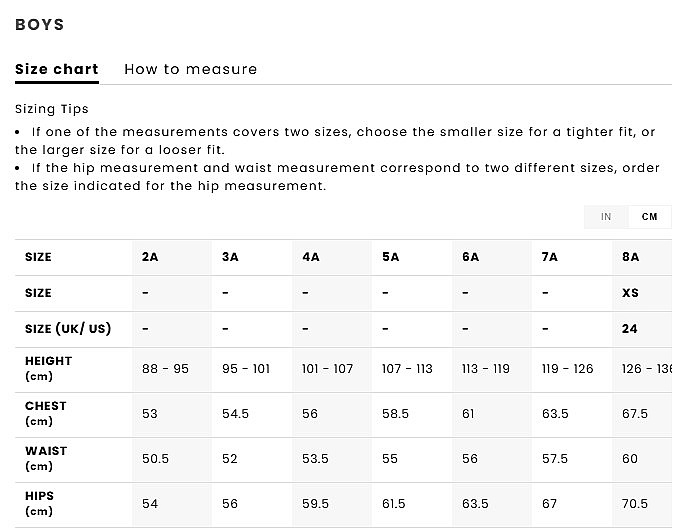Click the 88 - 95 height cell
The height and width of the screenshot is (529, 674).
click(x=165, y=369)
